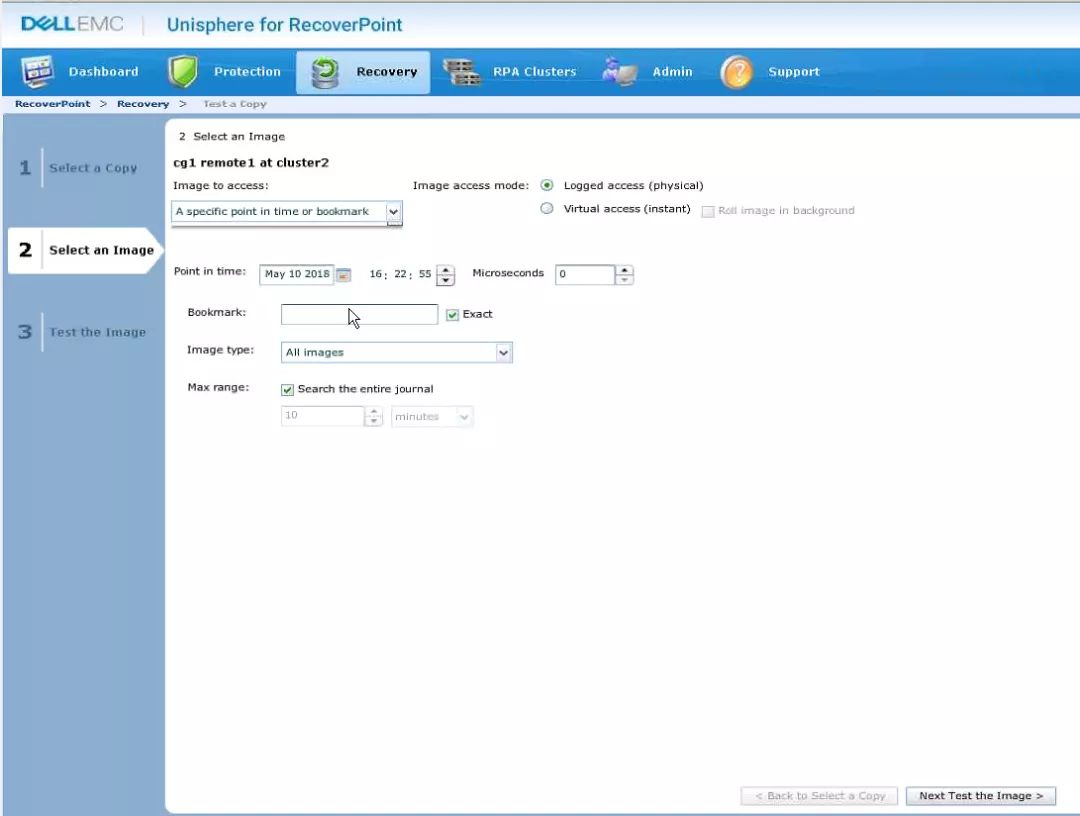The image size is (1080, 816).
Task: Uncheck the Exact bookmark checkbox
Action: [x=453, y=315]
